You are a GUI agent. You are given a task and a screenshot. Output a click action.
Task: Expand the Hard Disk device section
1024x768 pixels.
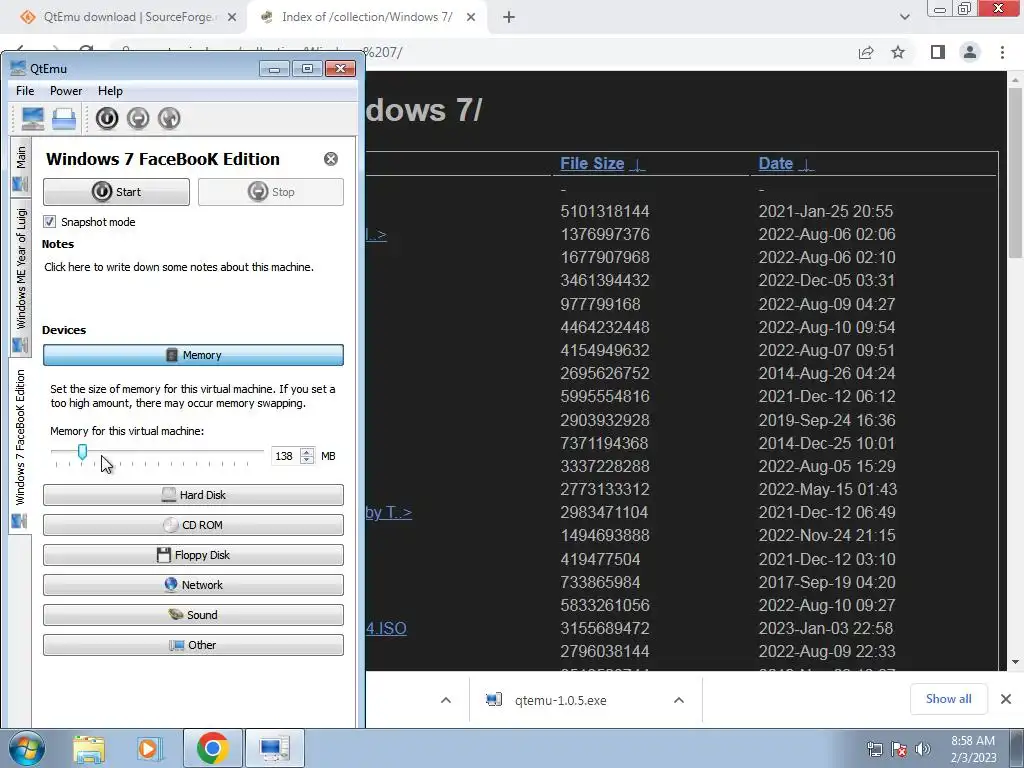point(193,495)
